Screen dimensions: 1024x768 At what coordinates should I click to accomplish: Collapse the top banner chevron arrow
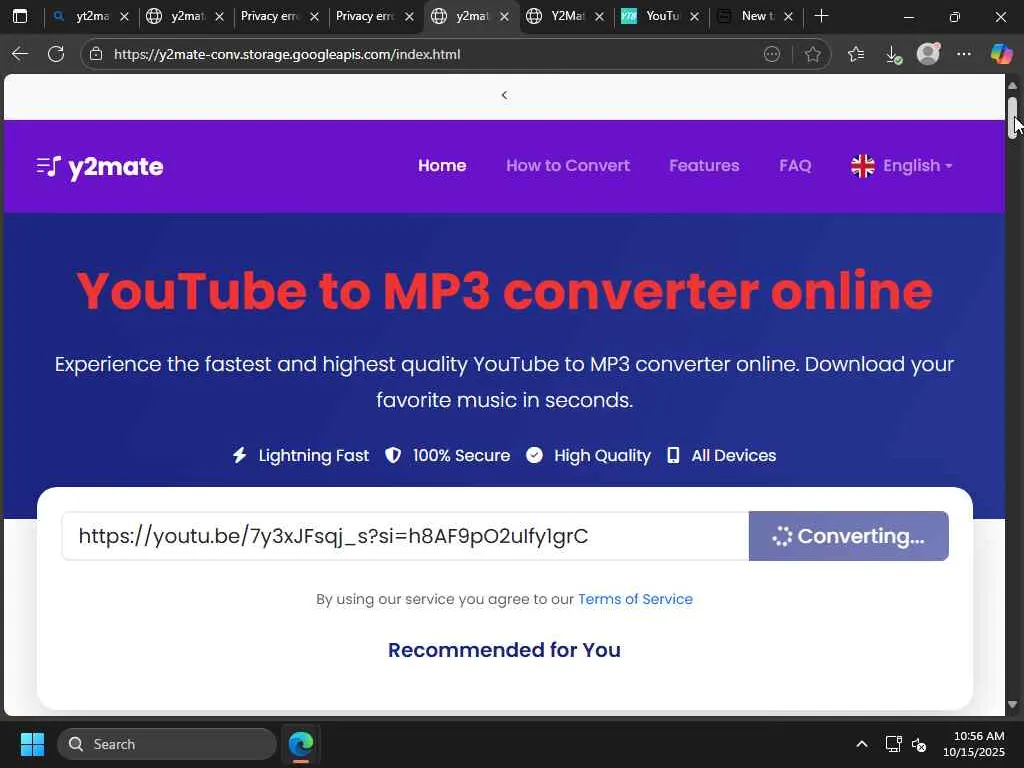click(x=504, y=95)
